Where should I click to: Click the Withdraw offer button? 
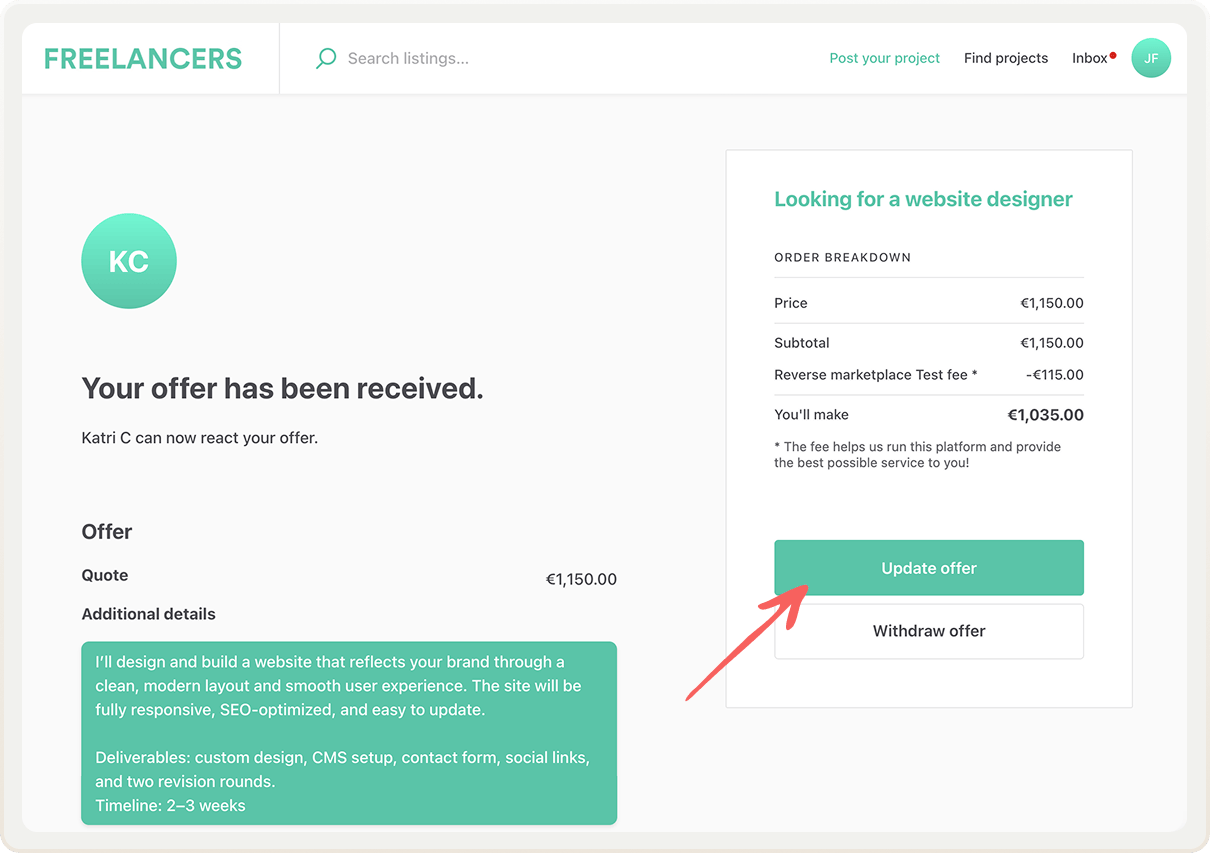click(928, 631)
